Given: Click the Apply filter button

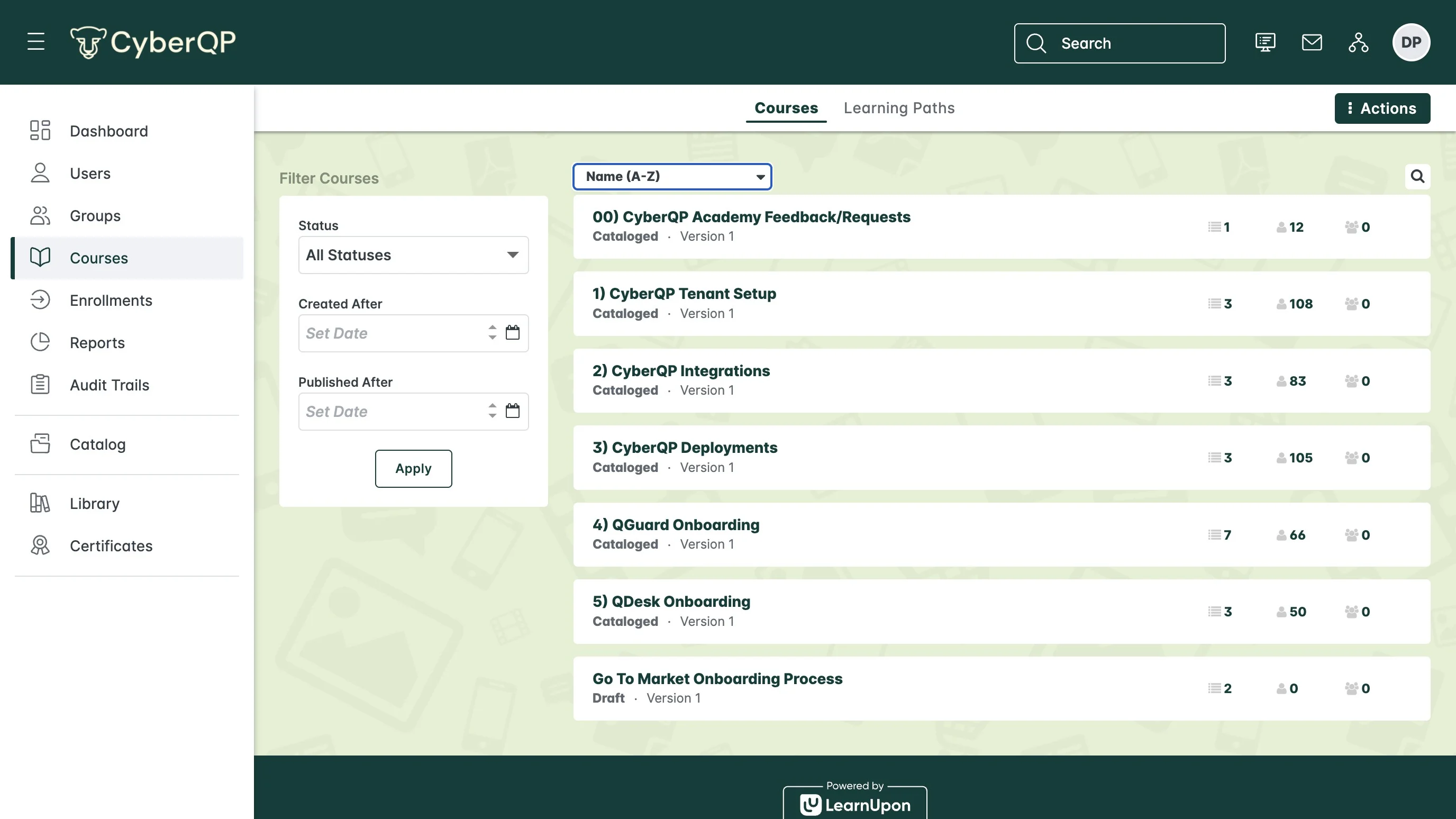Looking at the screenshot, I should click(413, 469).
